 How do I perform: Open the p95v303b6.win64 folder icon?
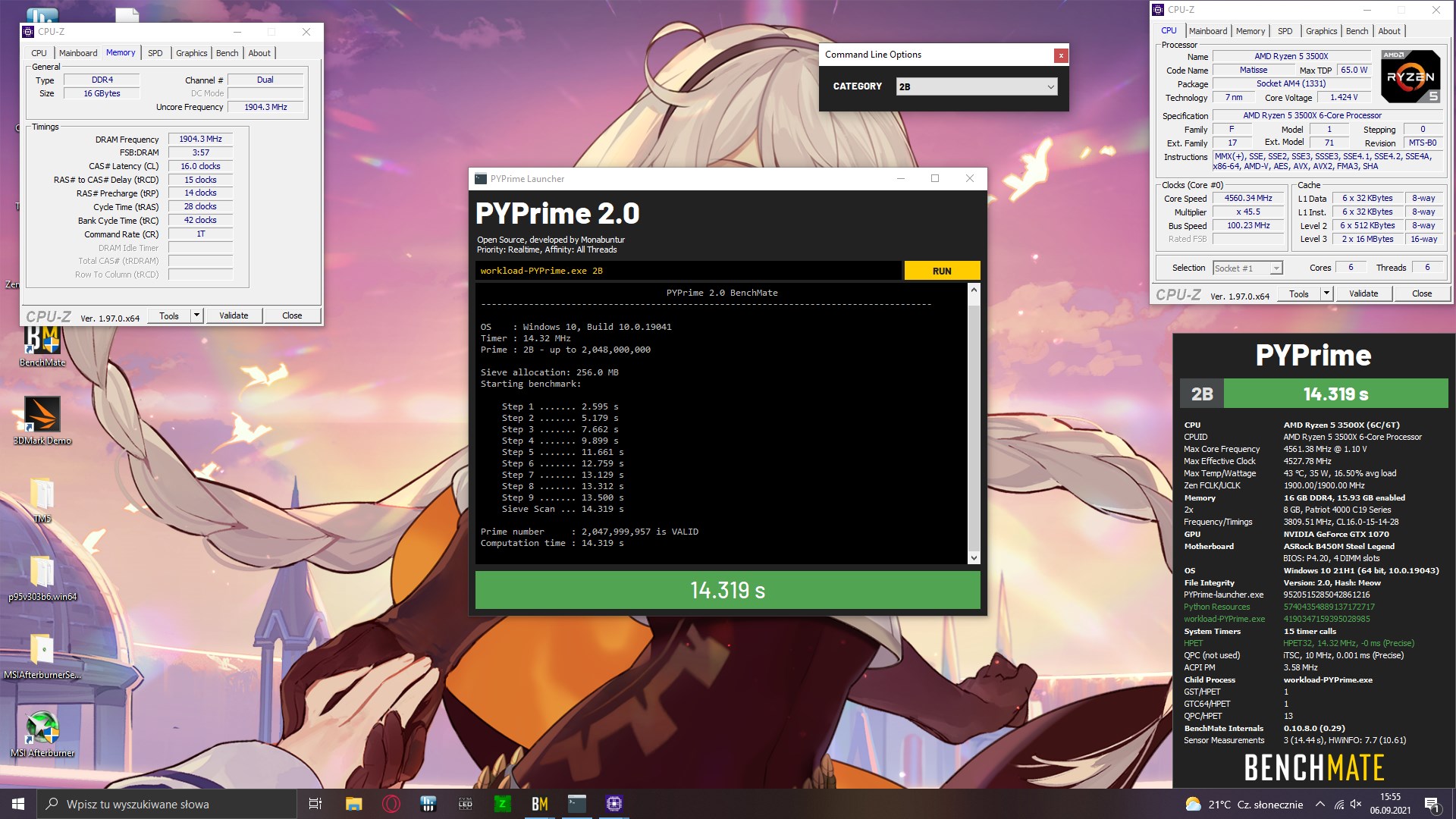(42, 578)
